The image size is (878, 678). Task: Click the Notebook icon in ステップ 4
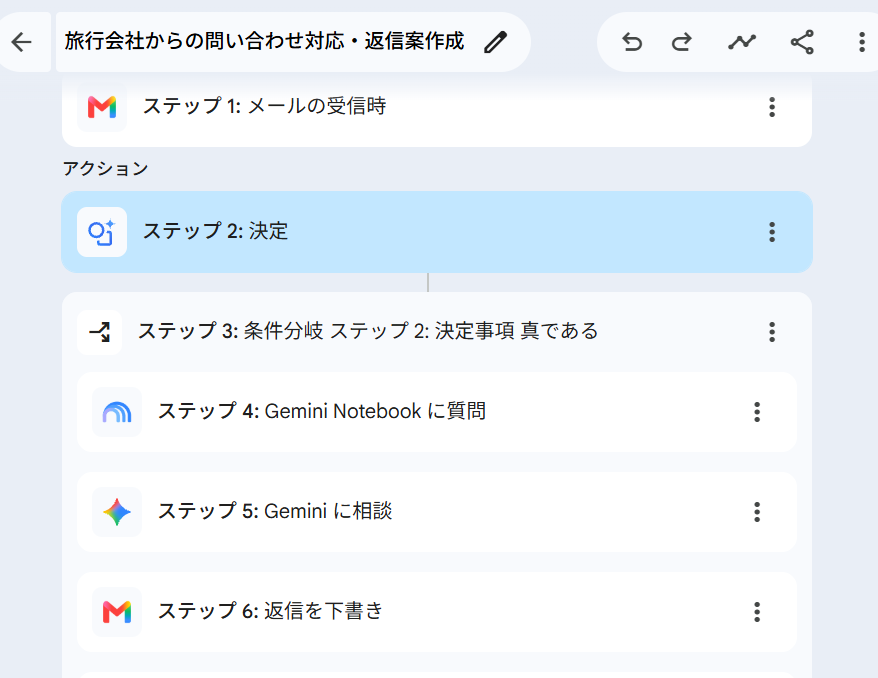117,412
